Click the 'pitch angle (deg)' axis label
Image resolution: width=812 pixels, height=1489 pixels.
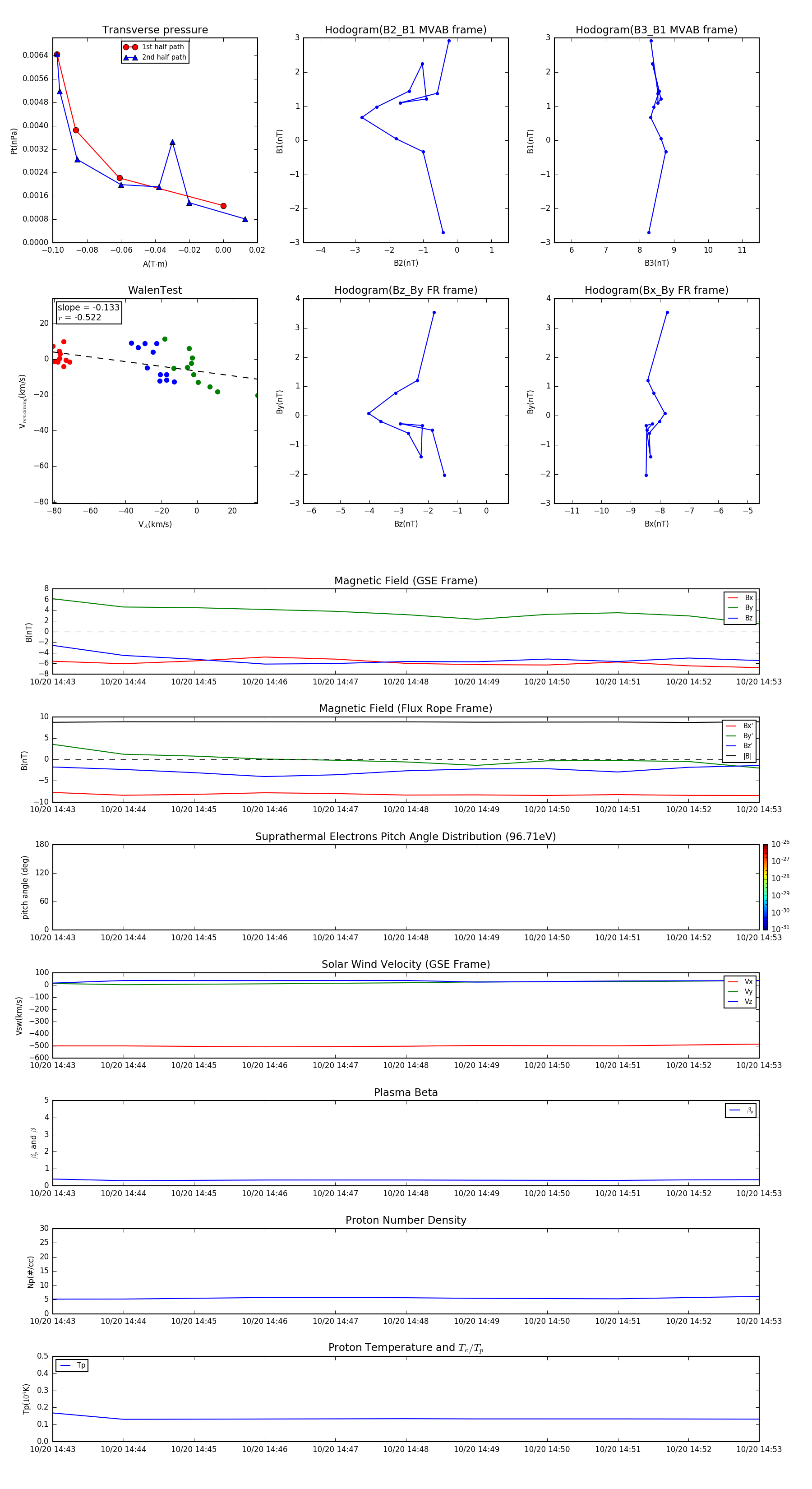pos(25,887)
